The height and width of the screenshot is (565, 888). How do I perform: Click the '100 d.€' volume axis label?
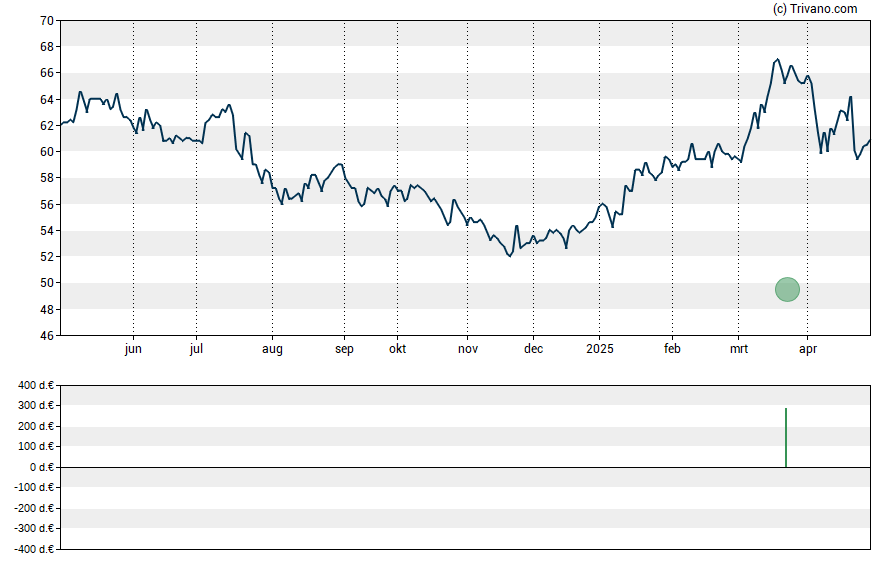[36, 446]
